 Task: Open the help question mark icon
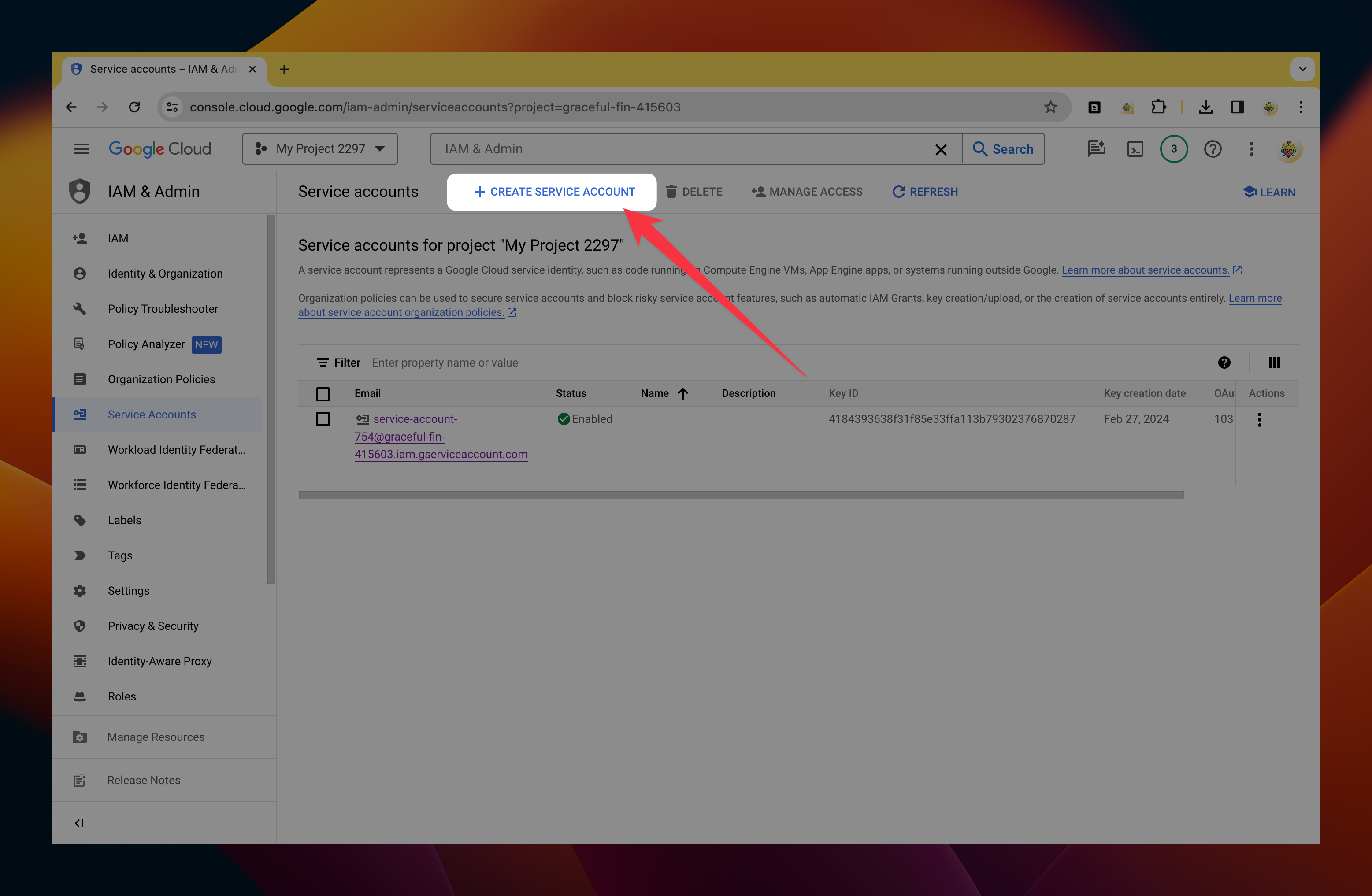pyautogui.click(x=1213, y=149)
